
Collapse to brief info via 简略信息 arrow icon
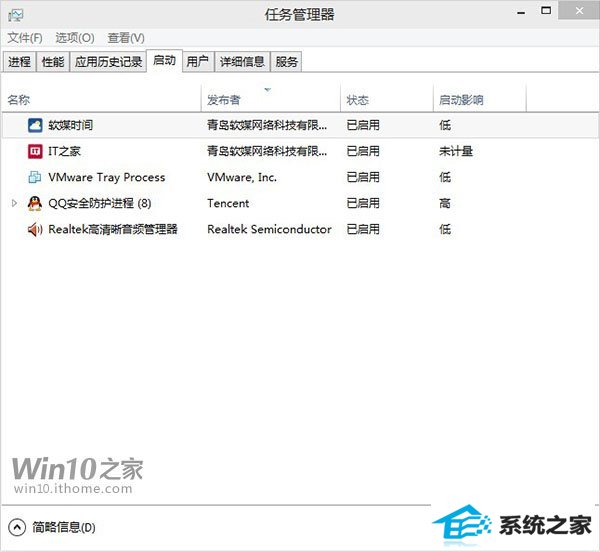[x=17, y=528]
